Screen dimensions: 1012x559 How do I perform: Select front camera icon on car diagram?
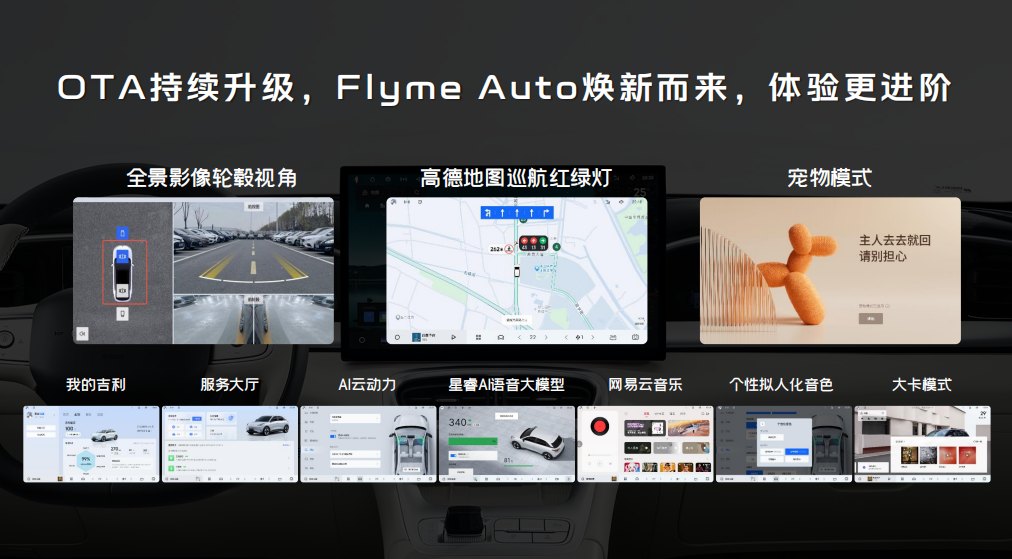[x=123, y=256]
